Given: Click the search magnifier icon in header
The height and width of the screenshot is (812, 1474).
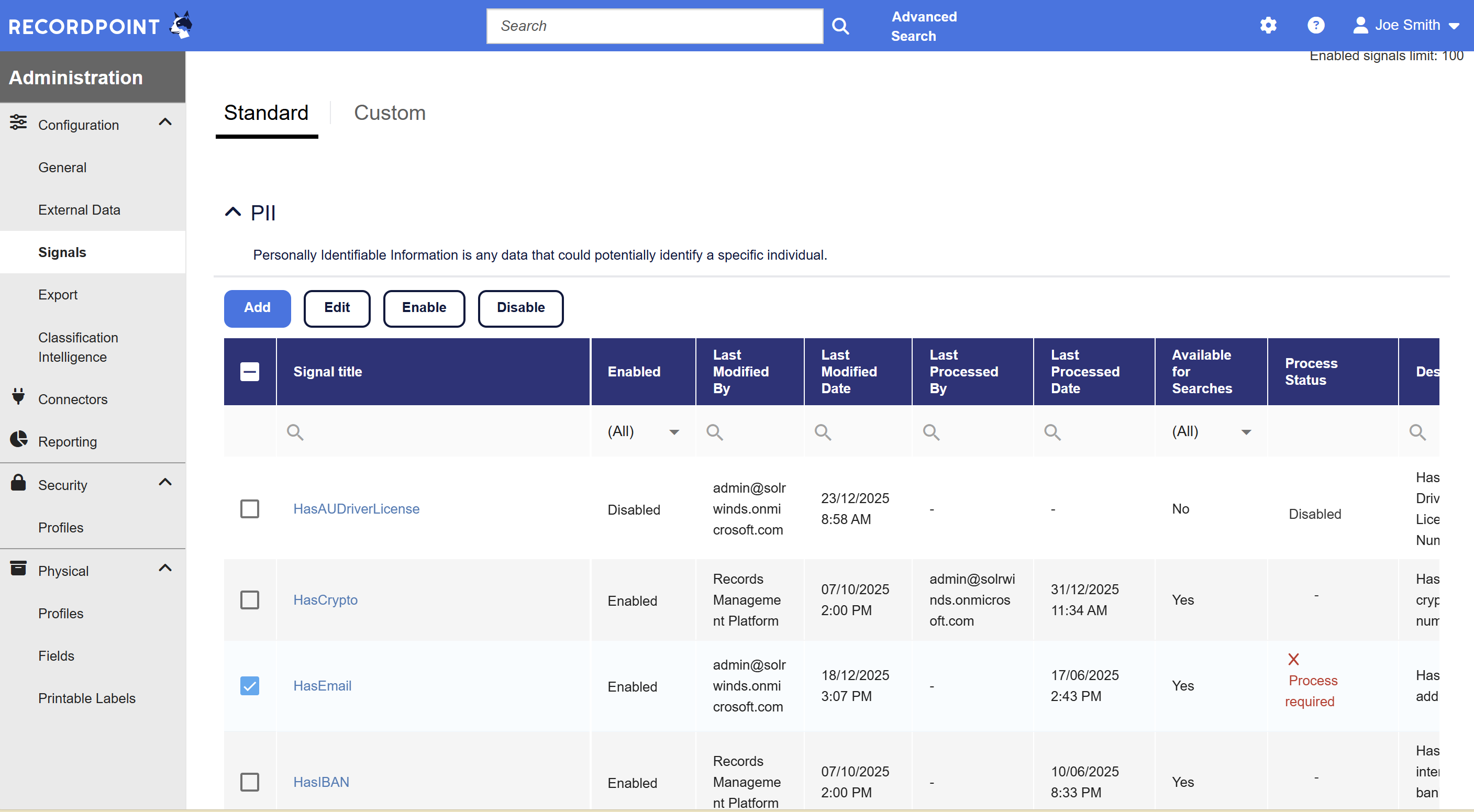Looking at the screenshot, I should [x=840, y=26].
